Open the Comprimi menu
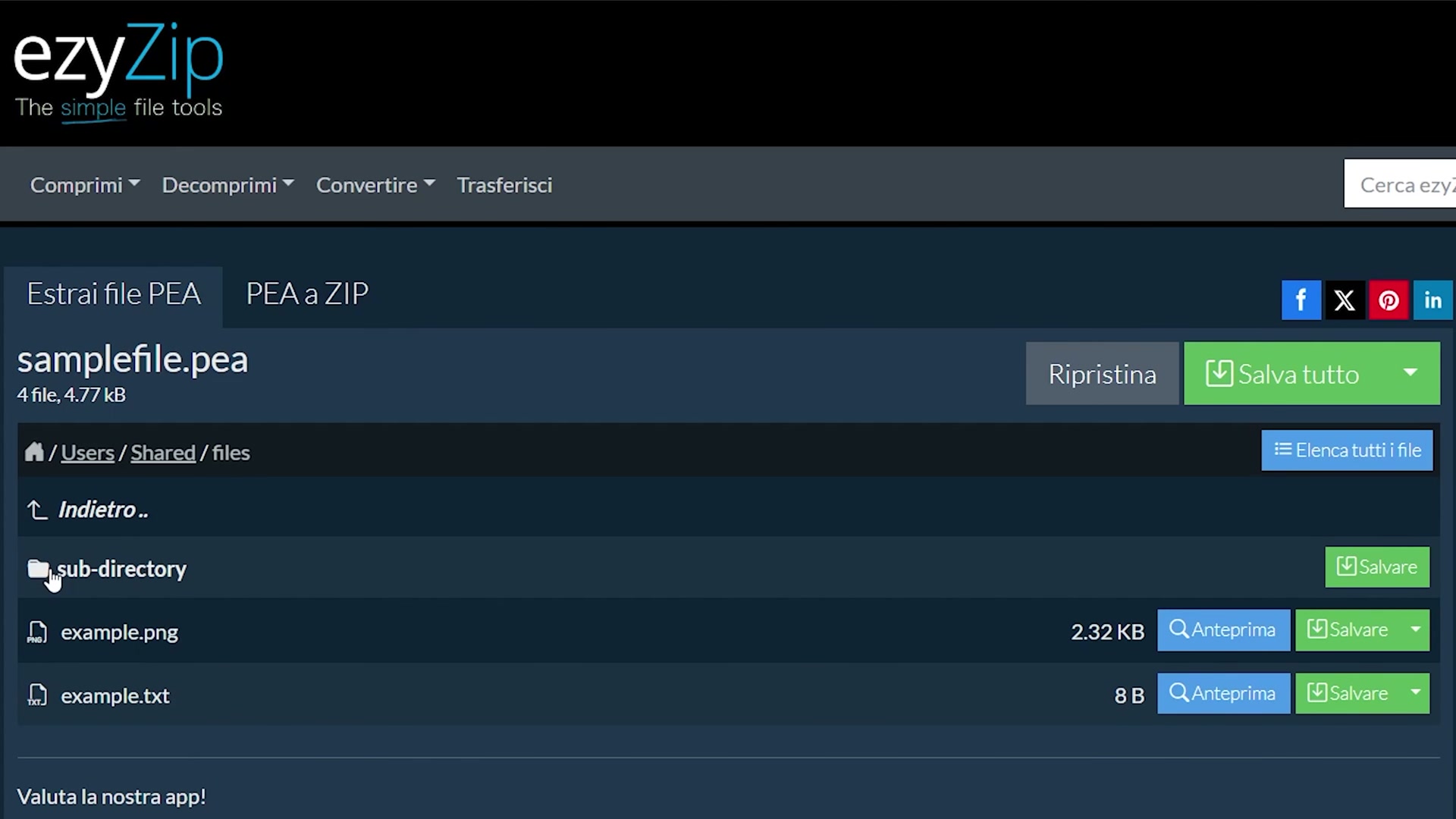 84,185
